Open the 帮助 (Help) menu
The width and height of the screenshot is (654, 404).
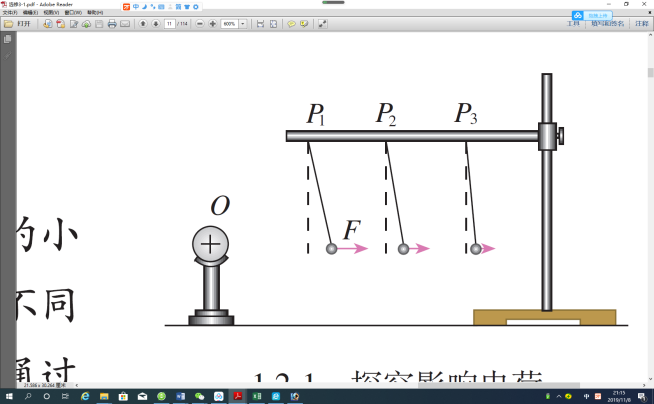pos(95,13)
